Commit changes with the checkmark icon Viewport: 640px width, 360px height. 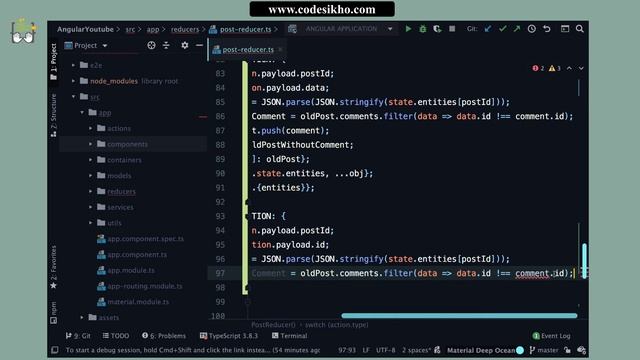click(502, 29)
